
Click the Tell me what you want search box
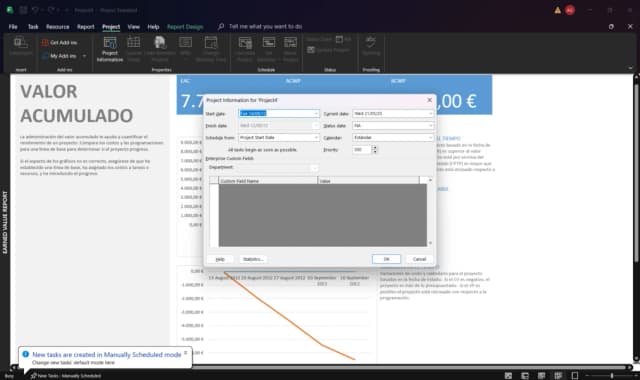[266, 27]
